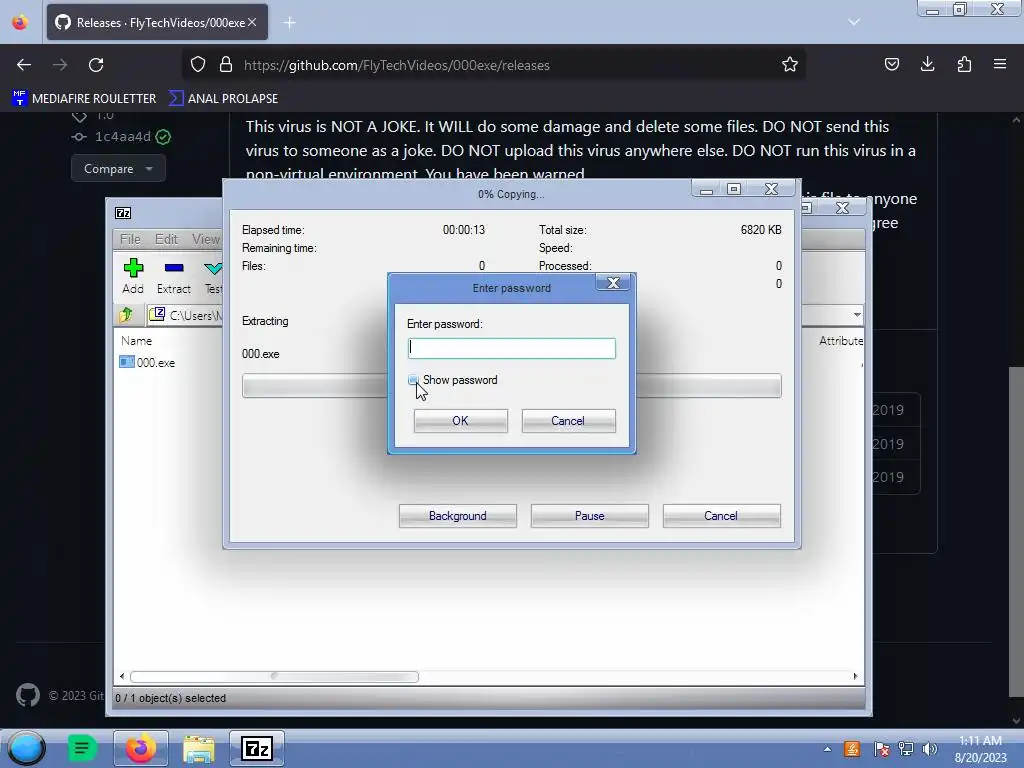This screenshot has height=768, width=1024.
Task: Click into the Enter password field
Action: coord(511,348)
